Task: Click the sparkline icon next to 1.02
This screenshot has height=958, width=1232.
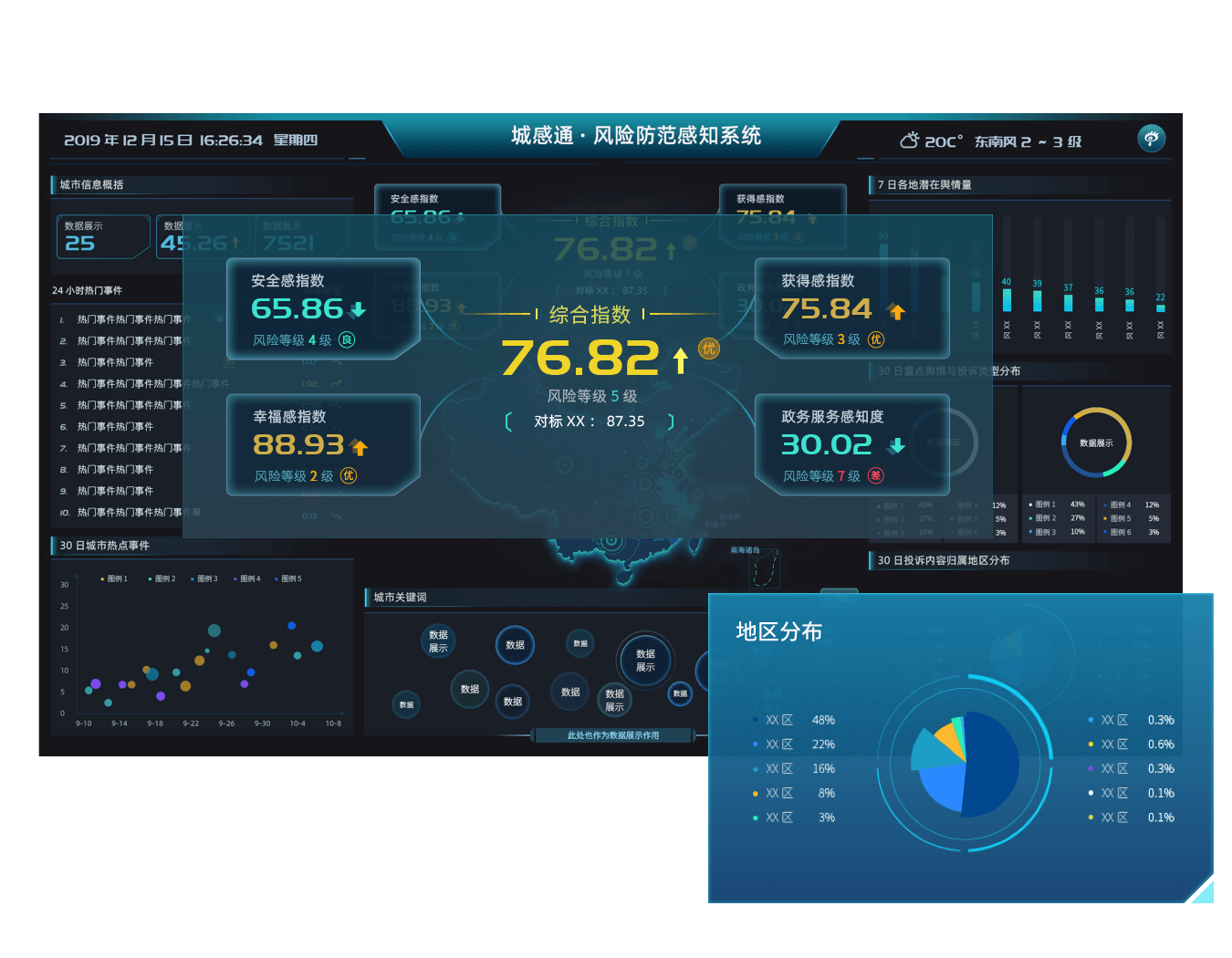Action: pyautogui.click(x=337, y=383)
